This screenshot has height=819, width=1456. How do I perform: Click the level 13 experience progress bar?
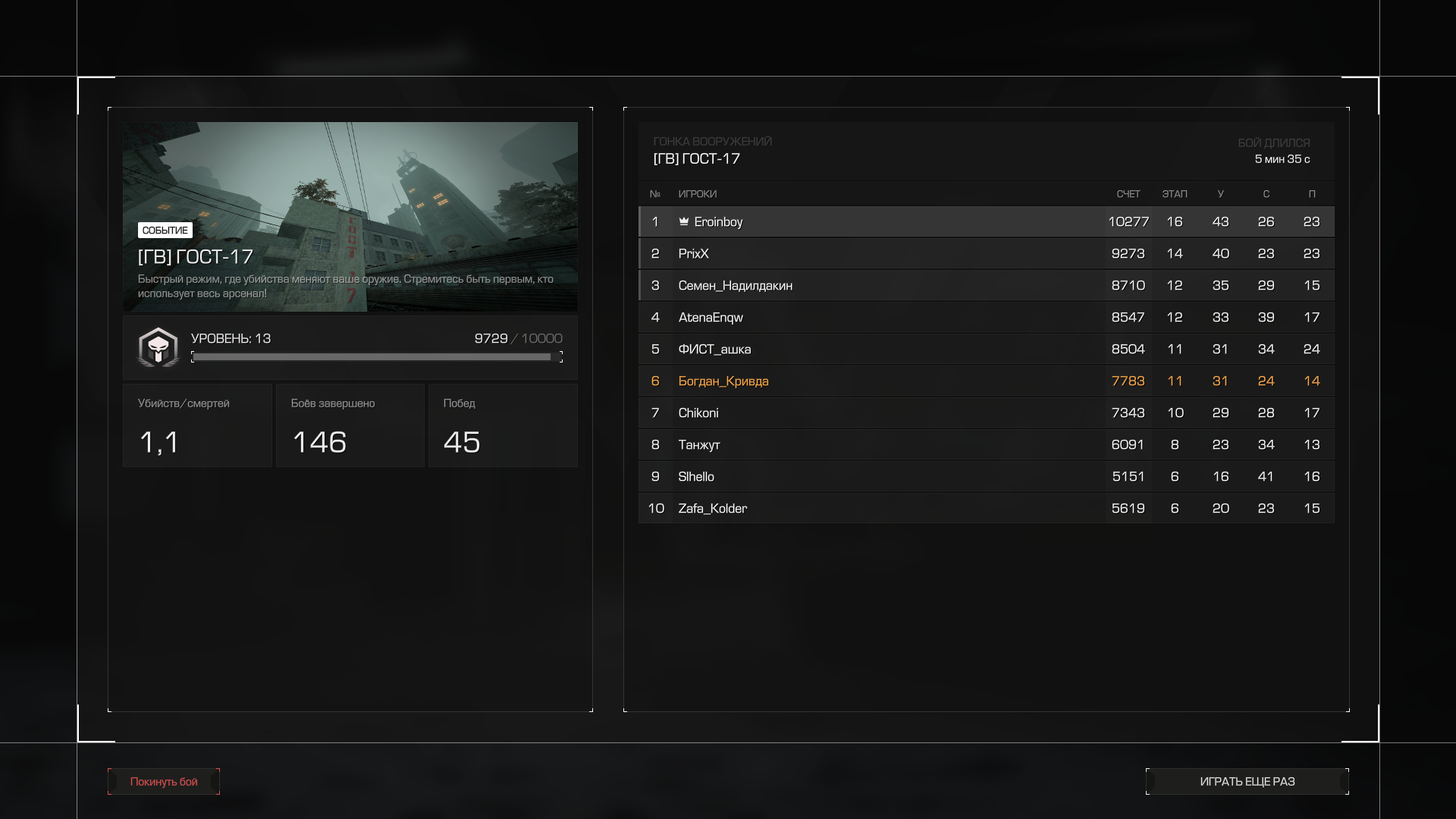pos(377,357)
